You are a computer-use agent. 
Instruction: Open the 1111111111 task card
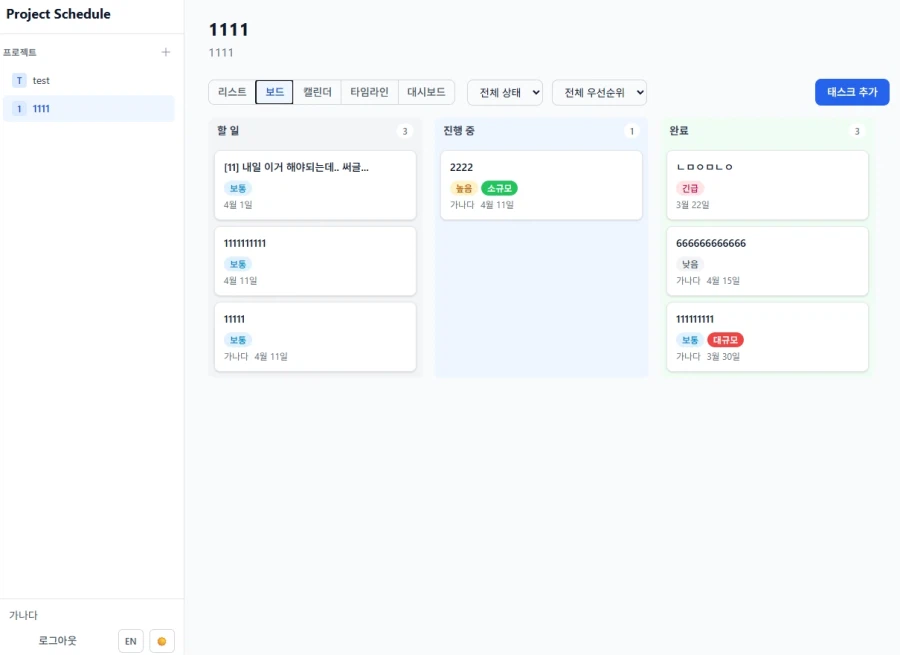(315, 261)
